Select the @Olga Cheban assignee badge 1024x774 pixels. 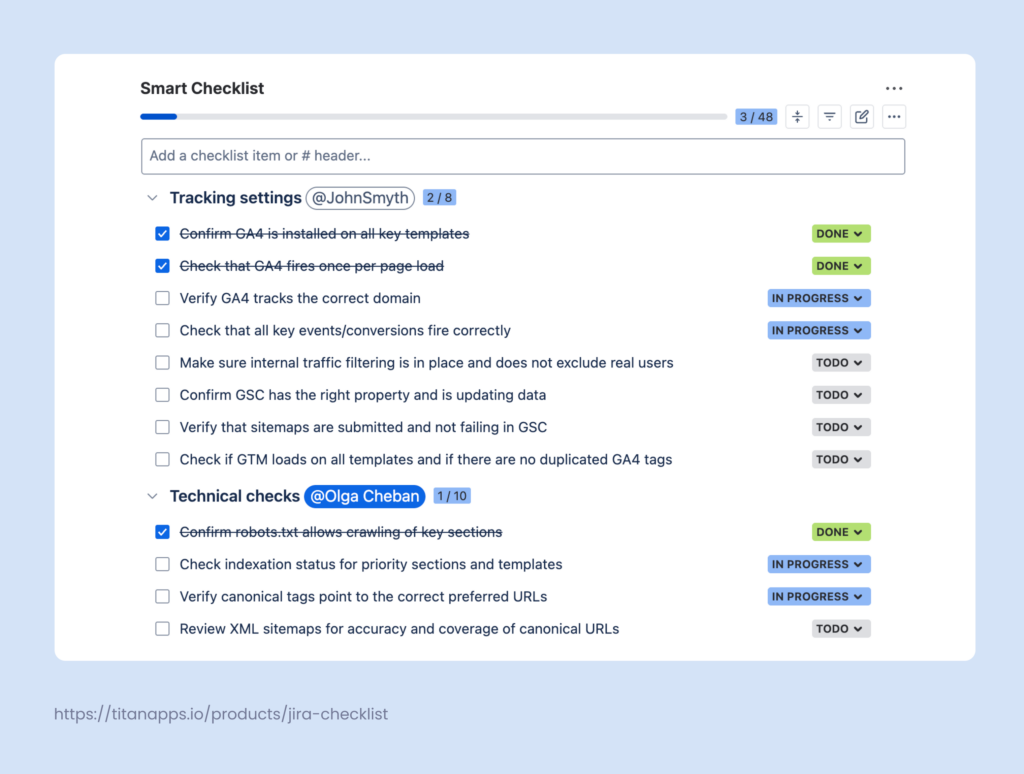(364, 496)
